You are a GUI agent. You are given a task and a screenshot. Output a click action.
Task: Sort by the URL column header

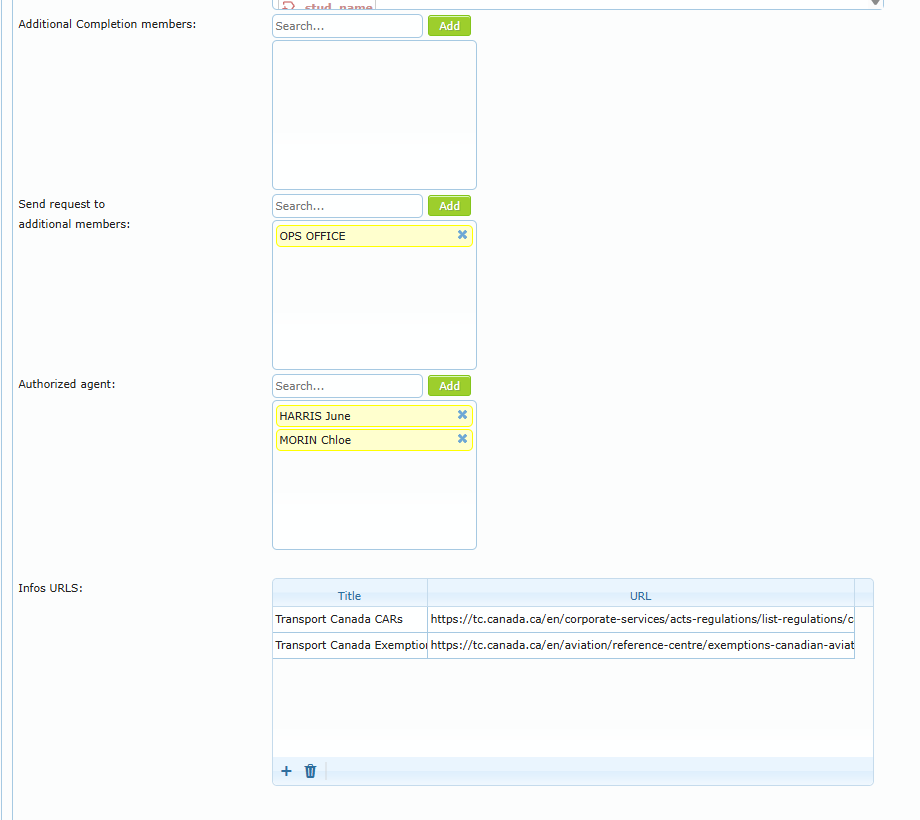(x=641, y=595)
